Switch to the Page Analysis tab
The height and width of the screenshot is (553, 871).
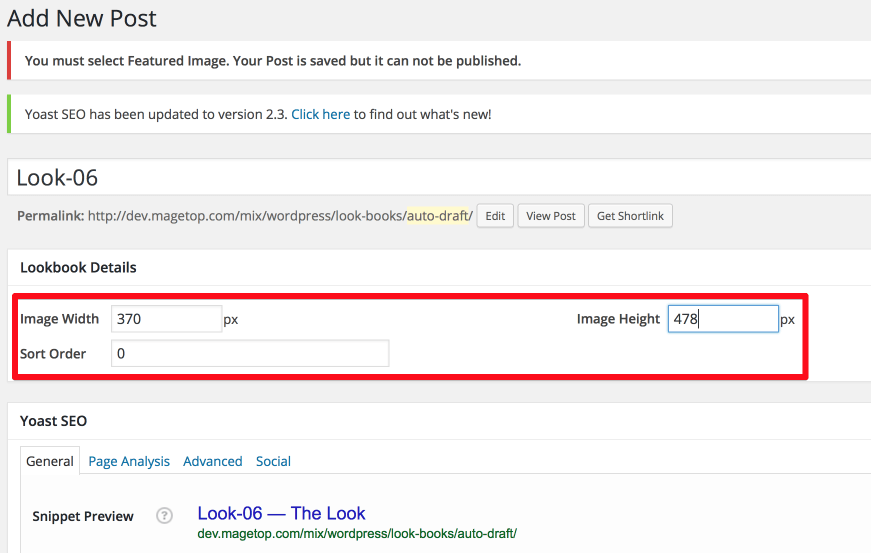(x=129, y=461)
